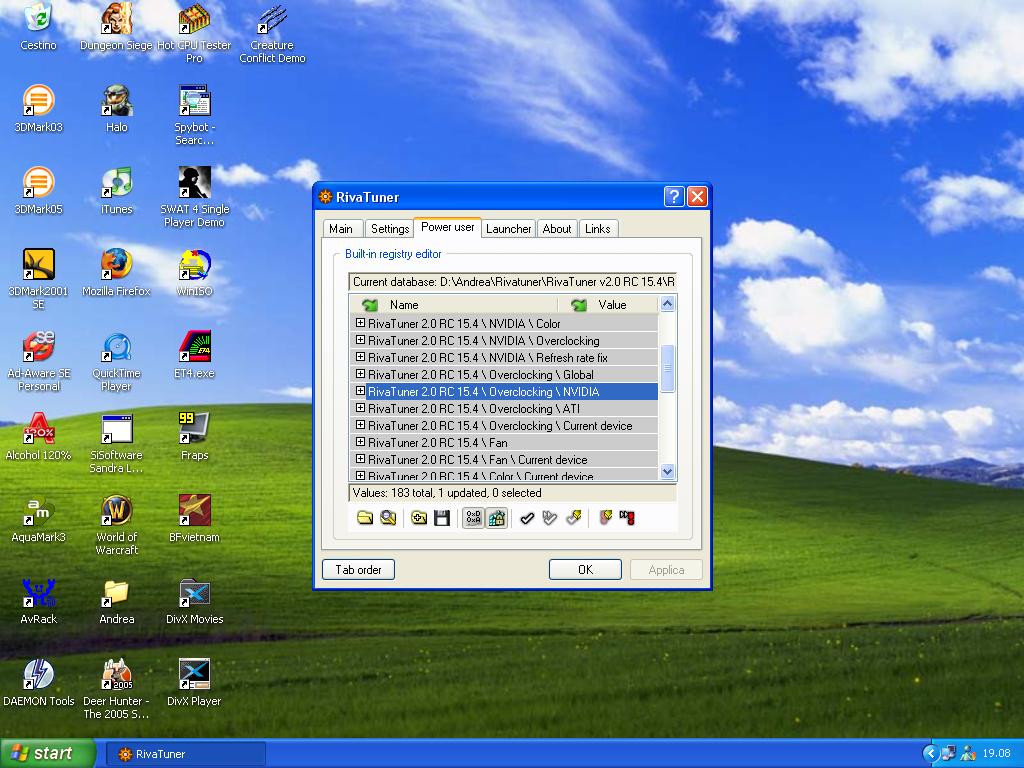The height and width of the screenshot is (768, 1024).
Task: Expand hidden tray icons chevron in taskbar
Action: (x=931, y=754)
